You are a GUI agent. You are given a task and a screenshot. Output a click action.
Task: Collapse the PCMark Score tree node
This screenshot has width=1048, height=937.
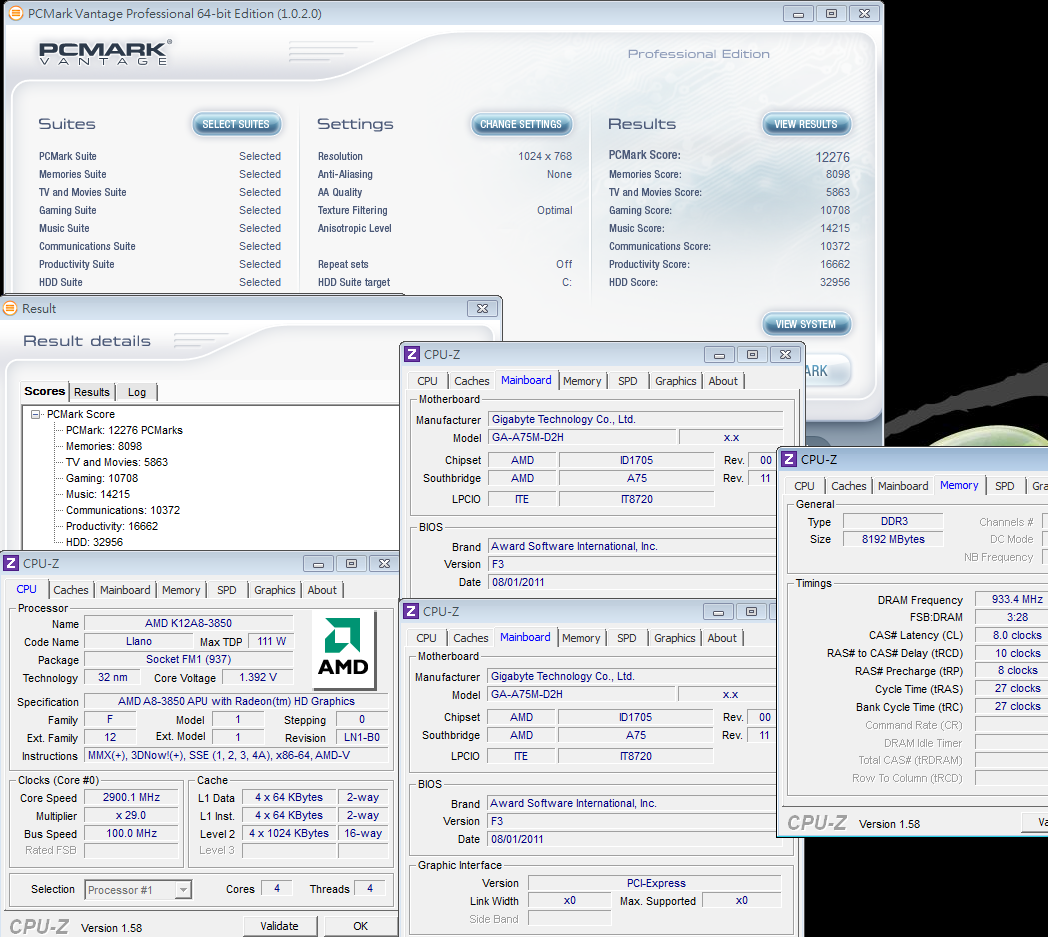click(x=35, y=414)
